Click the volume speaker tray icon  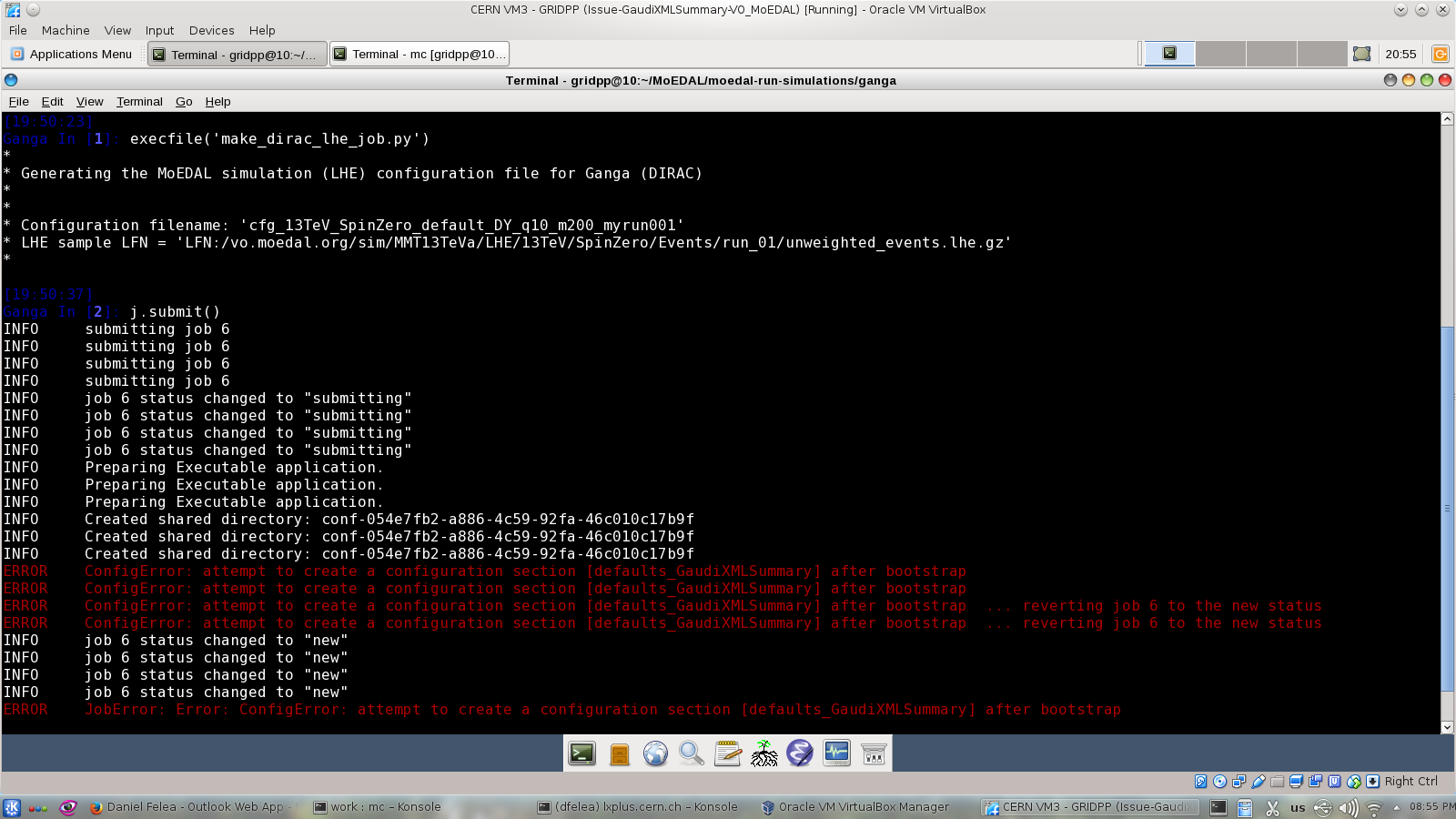(x=1348, y=807)
